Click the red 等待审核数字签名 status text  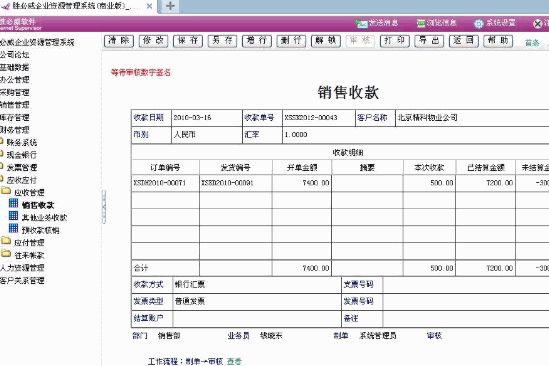(141, 72)
